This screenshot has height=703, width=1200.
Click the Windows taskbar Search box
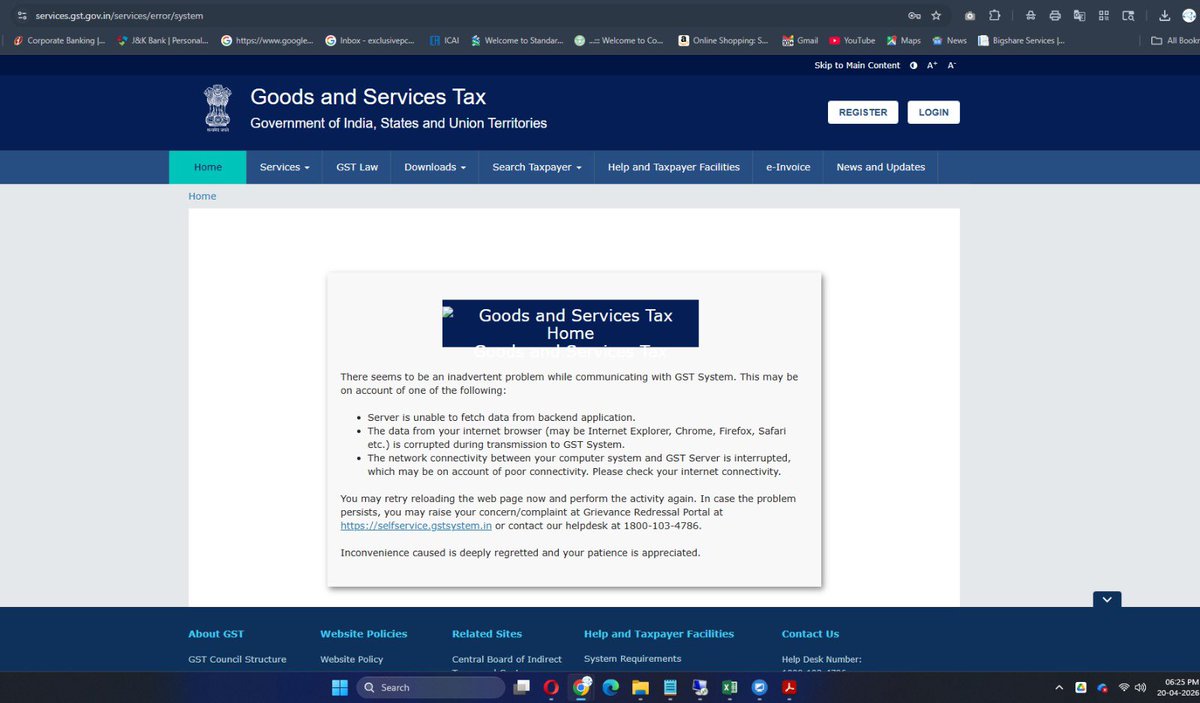(430, 688)
